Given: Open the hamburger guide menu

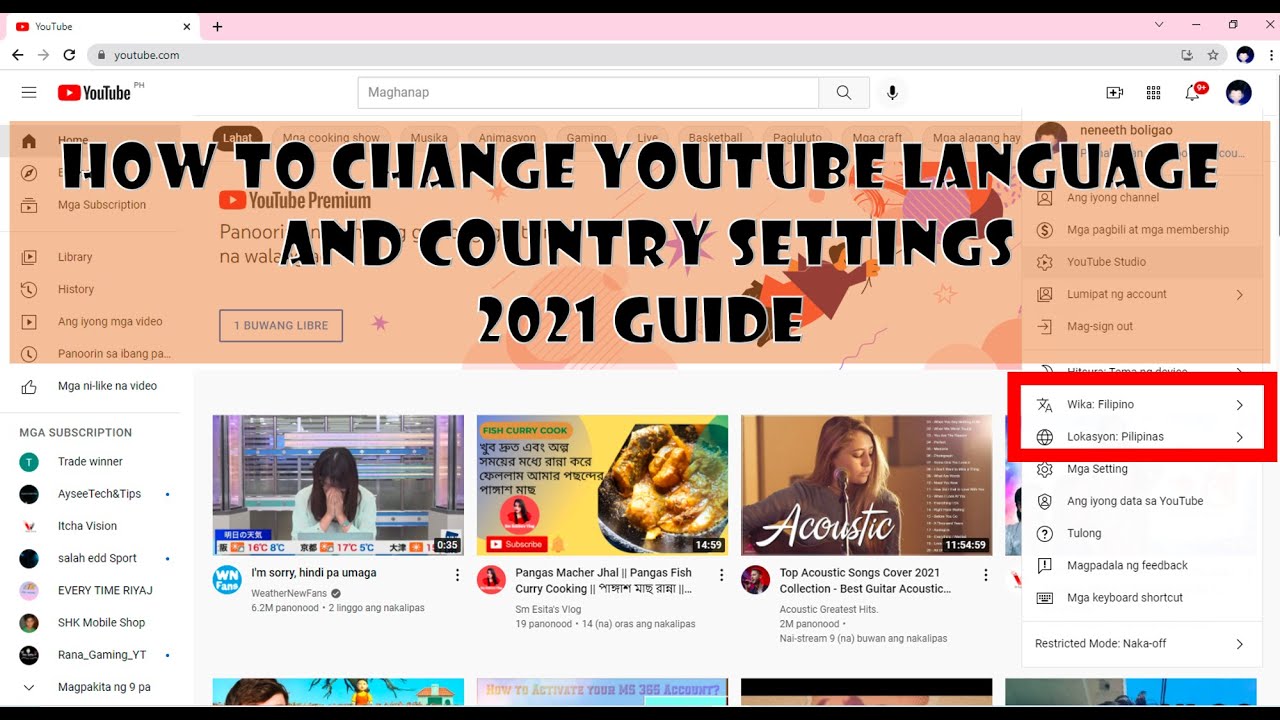Looking at the screenshot, I should point(29,92).
